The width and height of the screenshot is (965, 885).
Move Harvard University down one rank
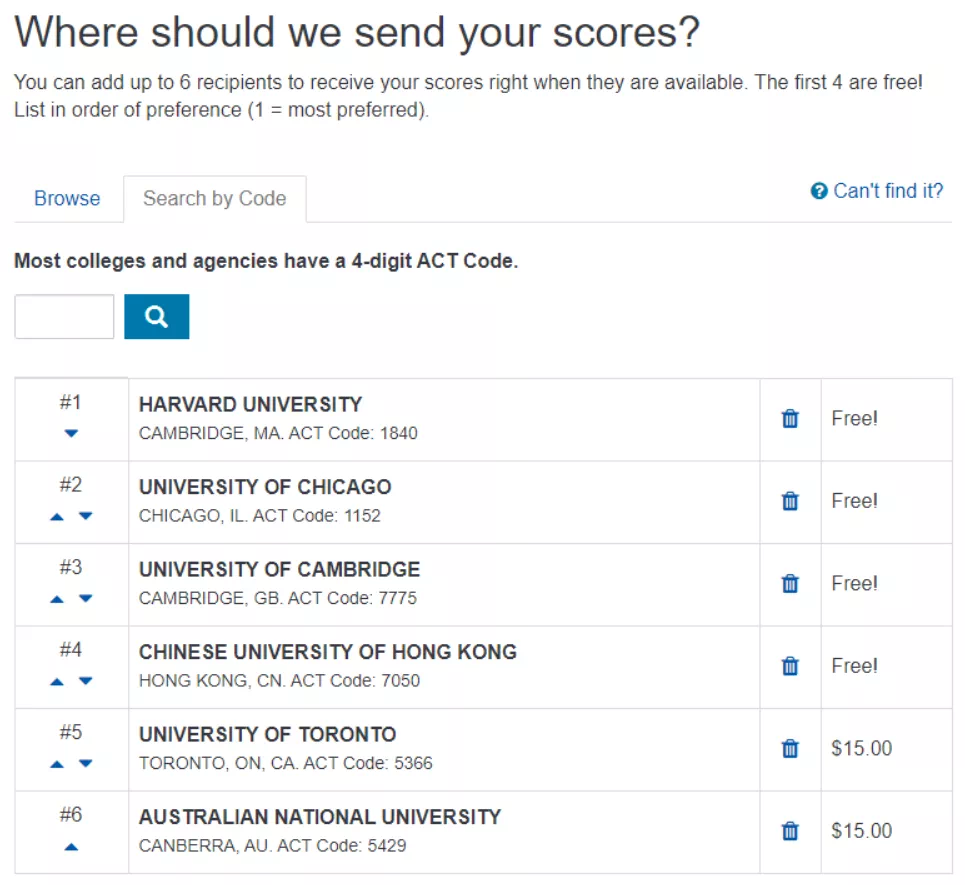point(71,433)
